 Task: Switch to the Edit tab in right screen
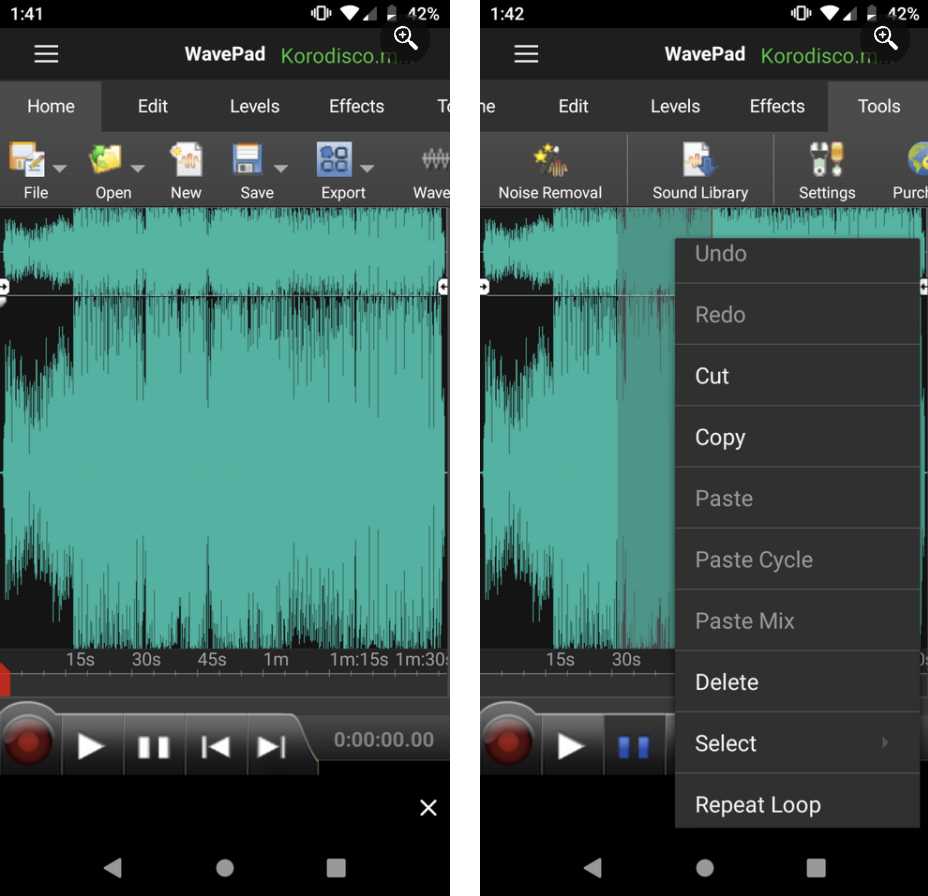[x=573, y=106]
